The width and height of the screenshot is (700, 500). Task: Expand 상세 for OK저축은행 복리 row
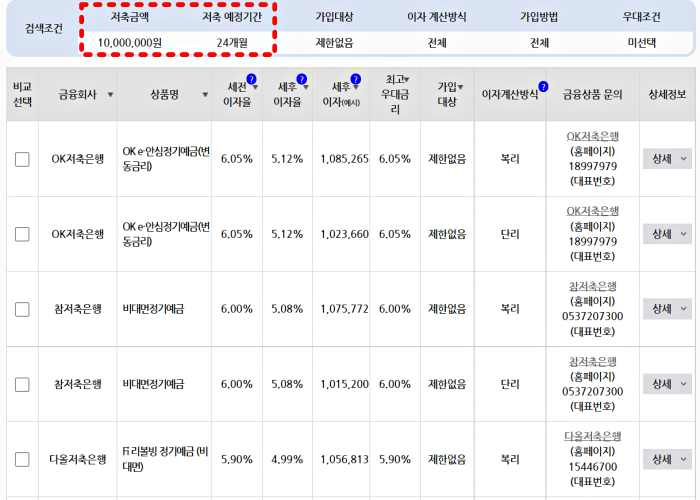tap(667, 159)
